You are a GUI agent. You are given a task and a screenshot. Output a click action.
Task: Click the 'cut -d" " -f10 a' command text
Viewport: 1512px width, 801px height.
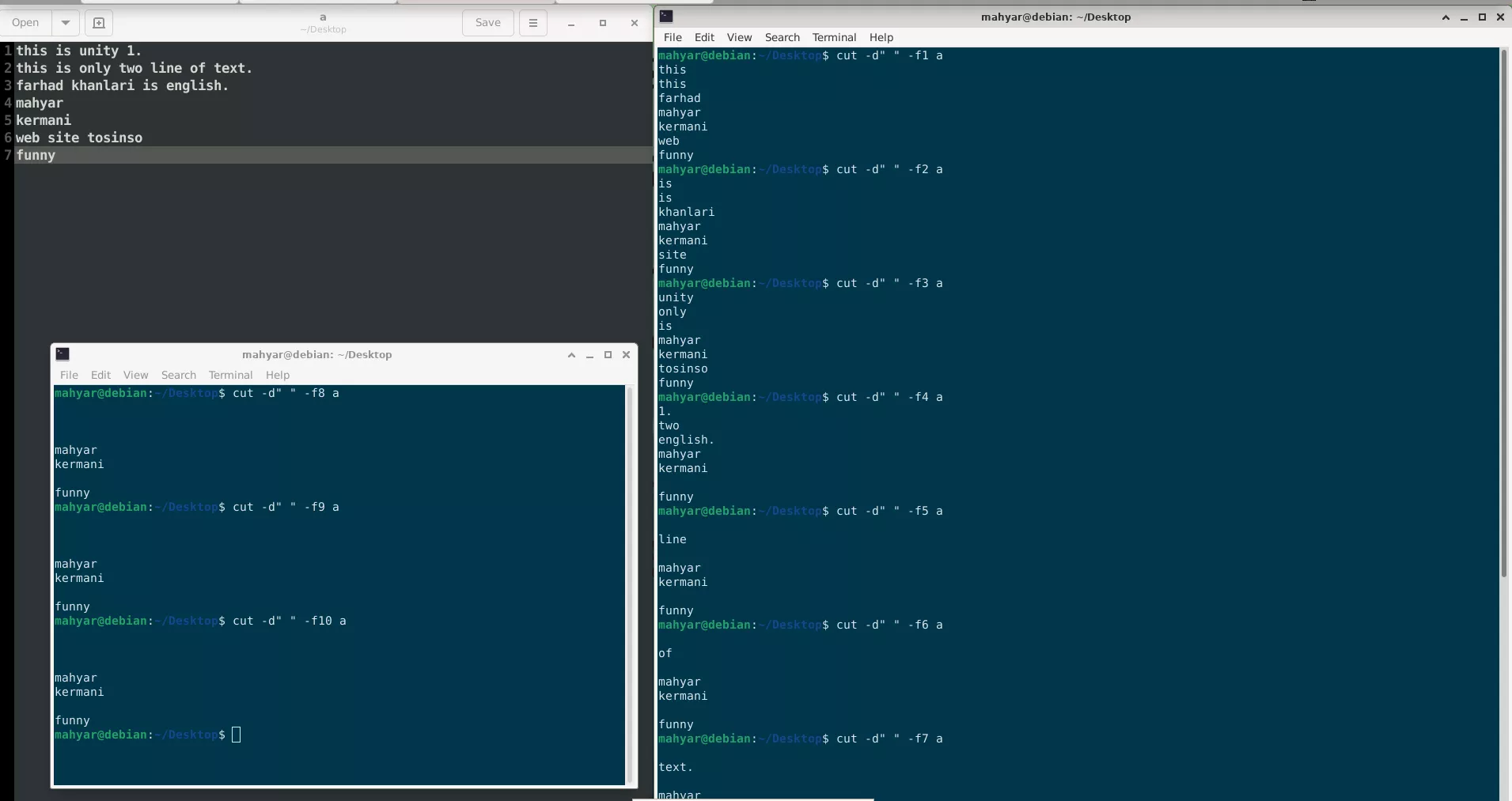tap(290, 621)
